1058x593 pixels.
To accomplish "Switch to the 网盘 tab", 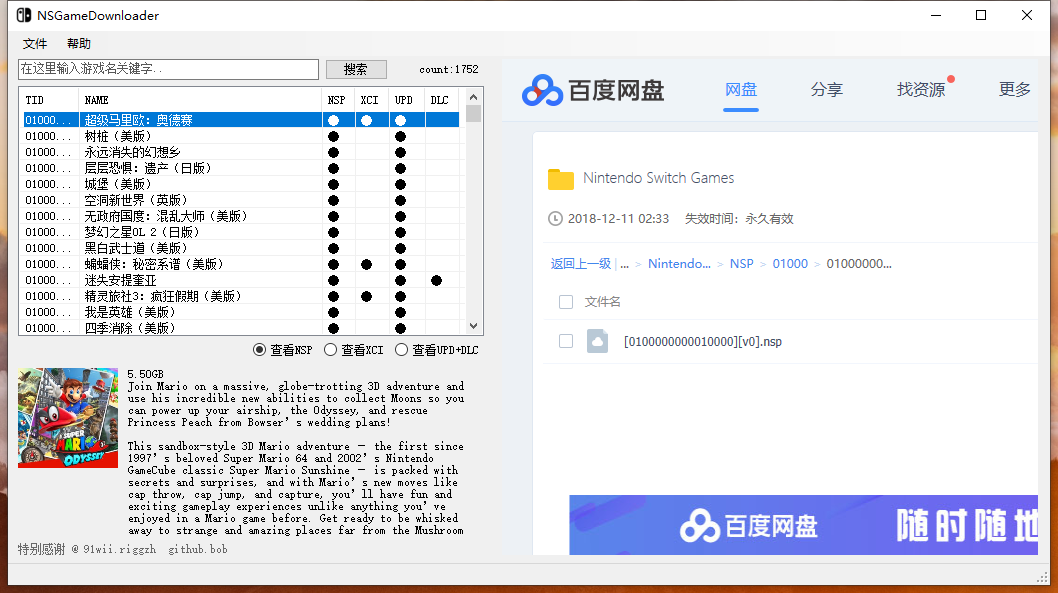I will point(741,90).
